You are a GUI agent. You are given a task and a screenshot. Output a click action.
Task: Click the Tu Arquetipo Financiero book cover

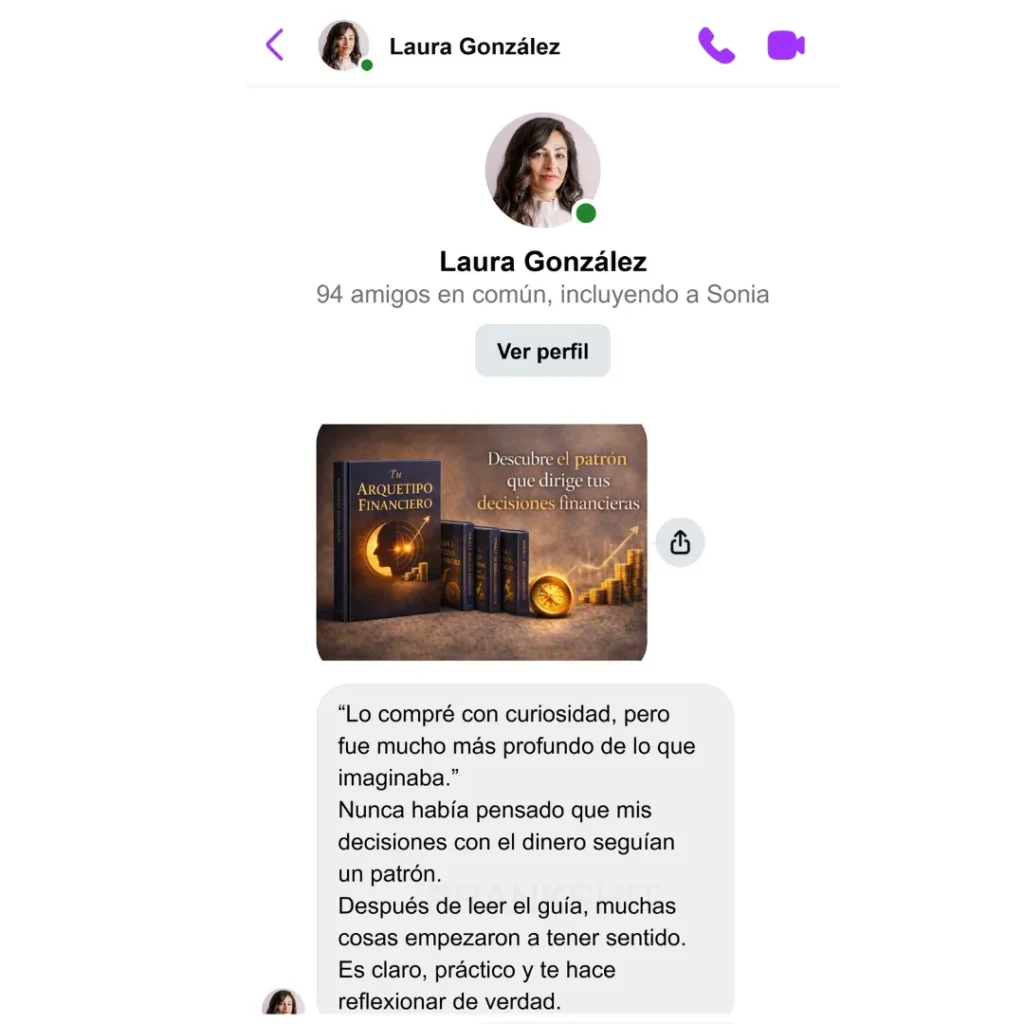(x=388, y=541)
